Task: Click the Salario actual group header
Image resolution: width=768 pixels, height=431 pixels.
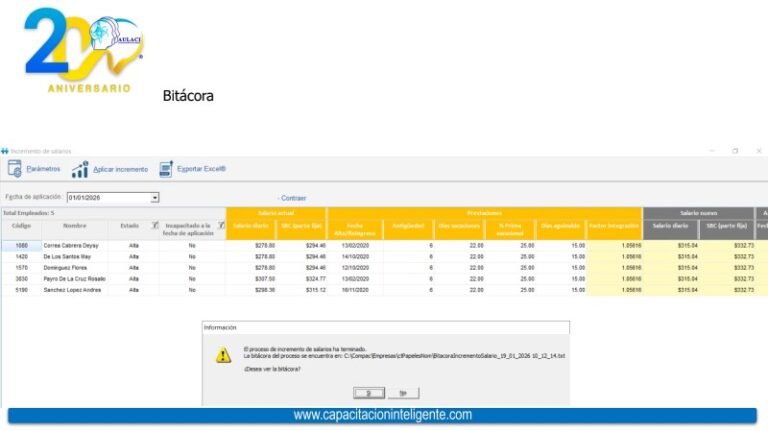Action: 276,213
